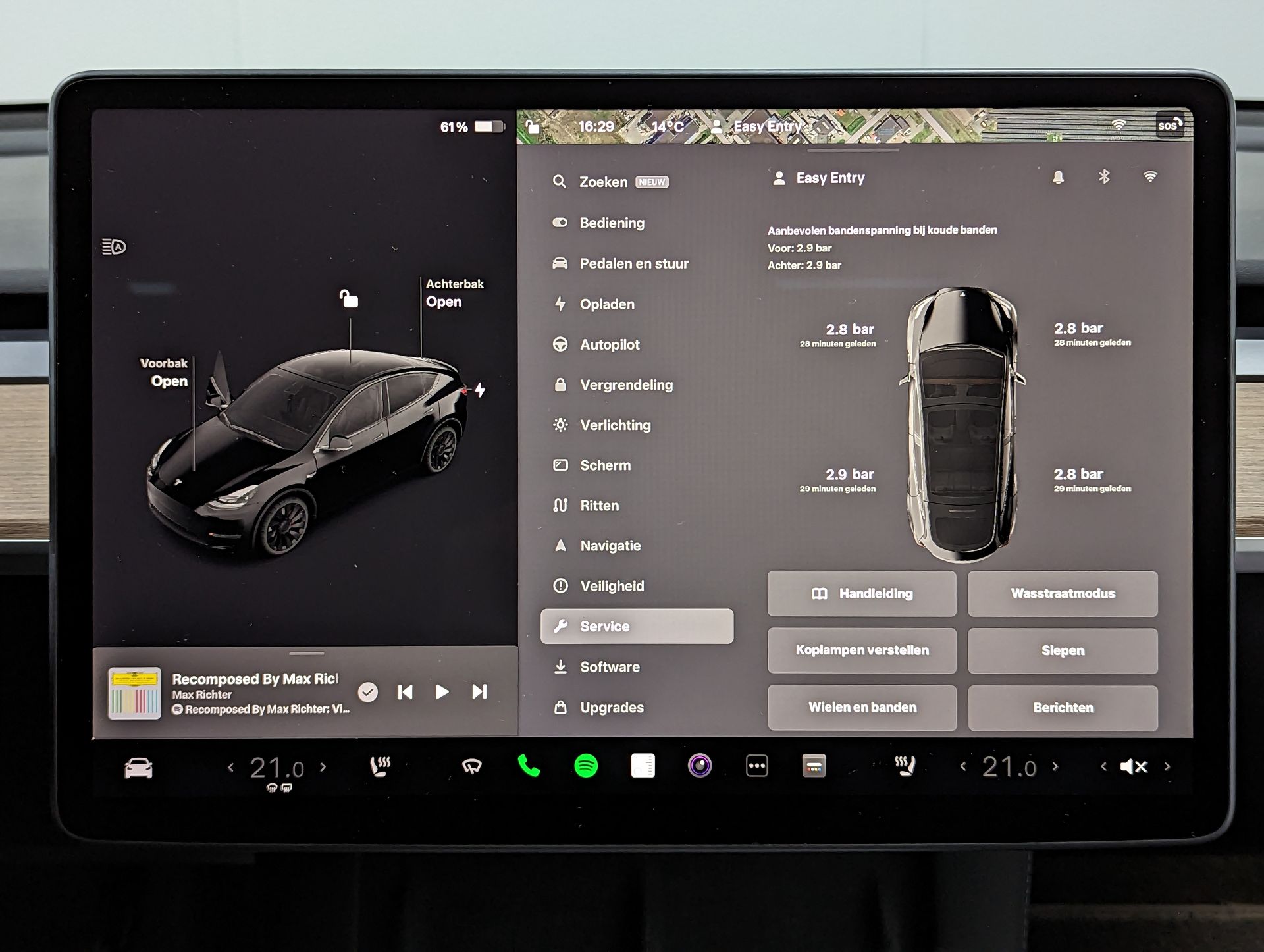This screenshot has height=952, width=1264.
Task: Expand the media player drag handle
Action: tap(306, 654)
